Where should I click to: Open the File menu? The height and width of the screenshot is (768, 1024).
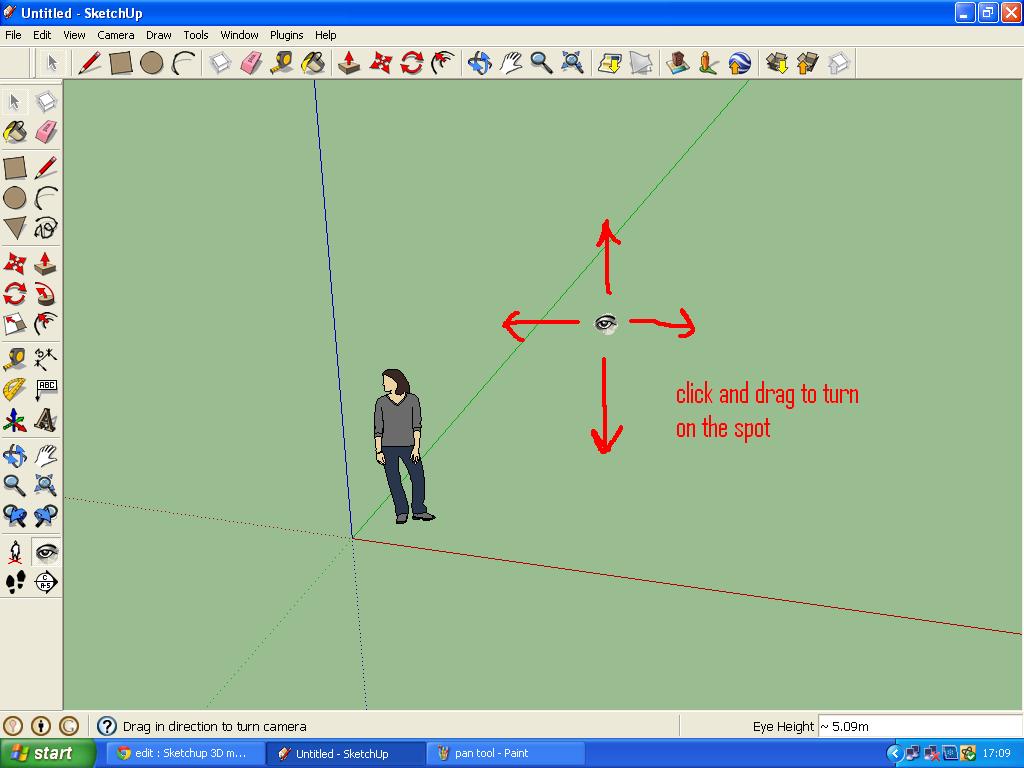[13, 35]
